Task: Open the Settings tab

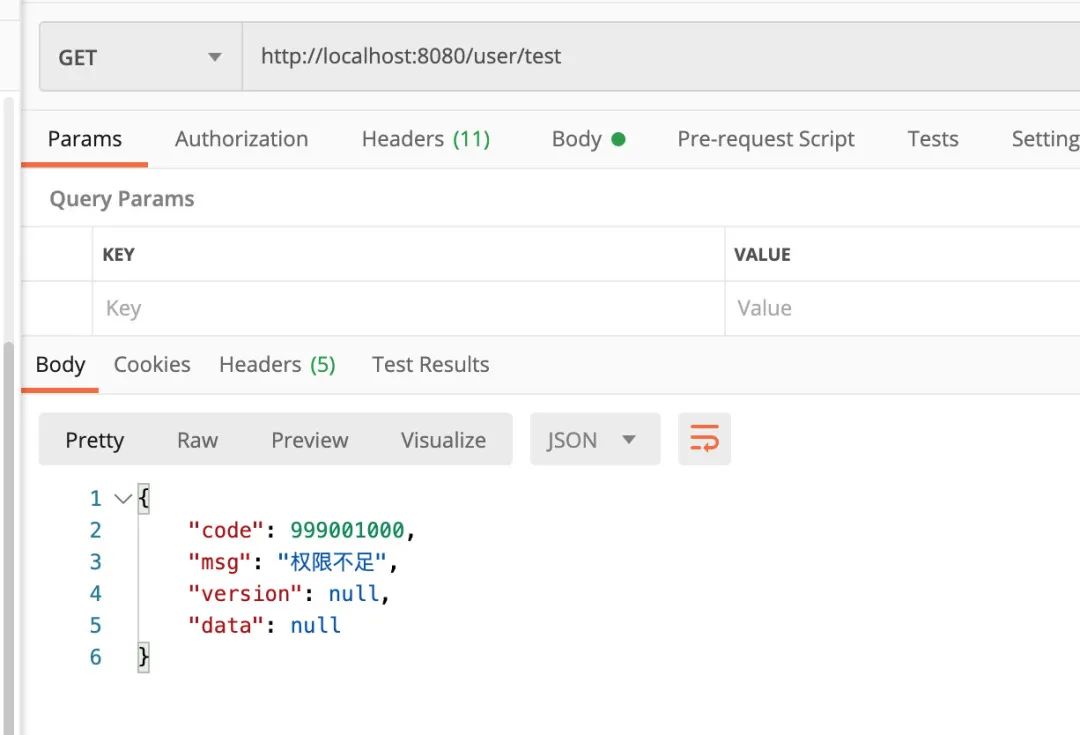Action: [x=1045, y=139]
